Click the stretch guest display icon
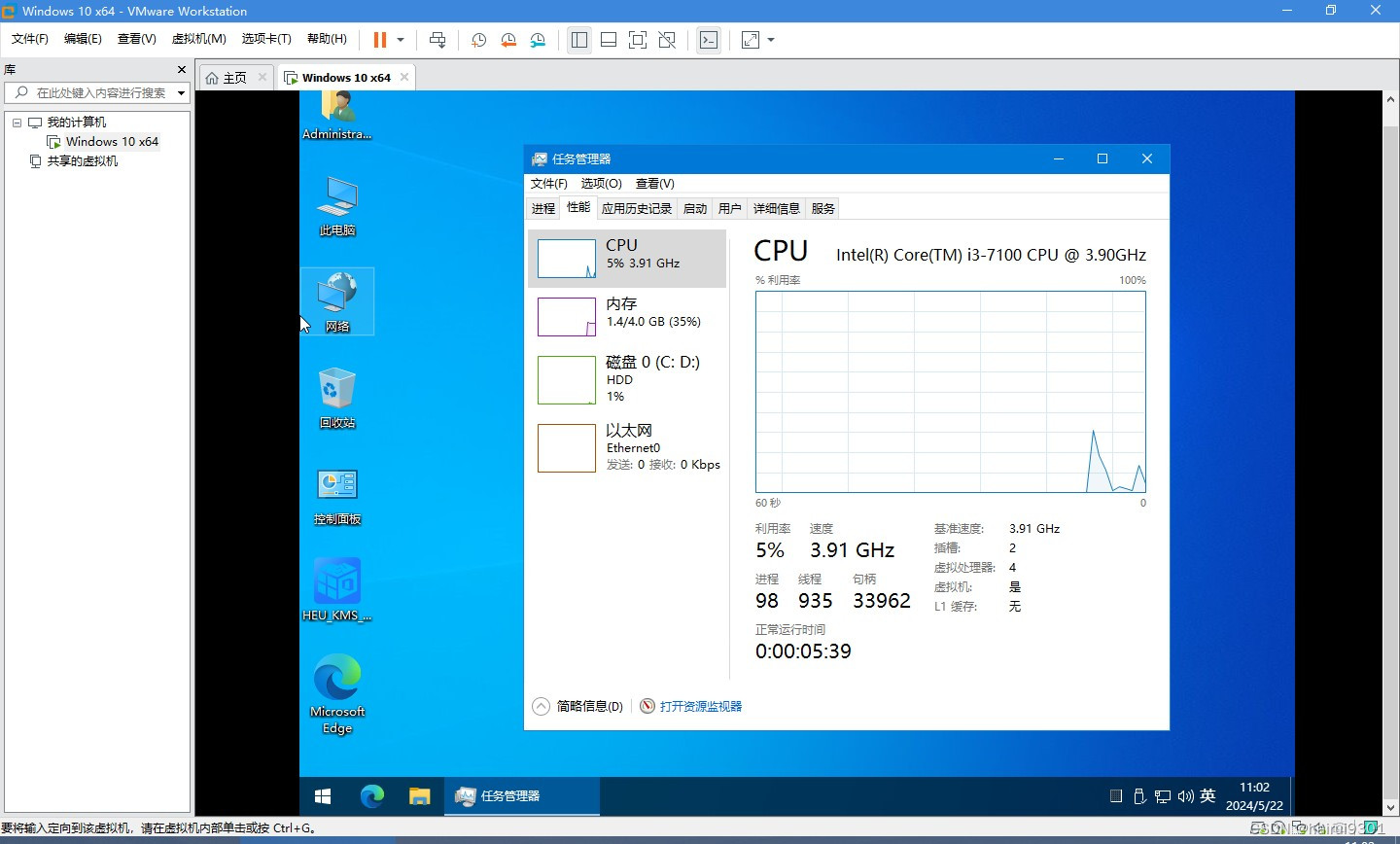The image size is (1400, 844). point(751,40)
